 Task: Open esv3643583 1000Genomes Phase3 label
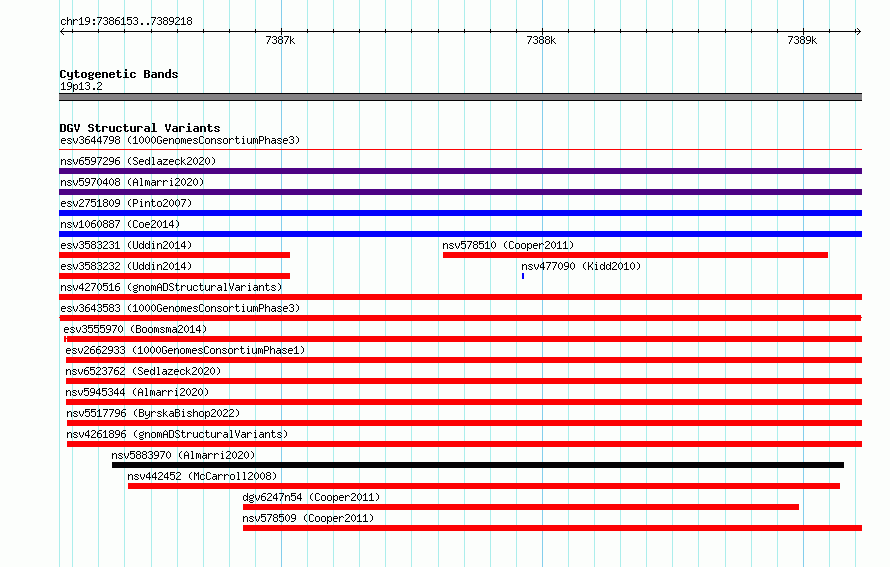pos(180,308)
